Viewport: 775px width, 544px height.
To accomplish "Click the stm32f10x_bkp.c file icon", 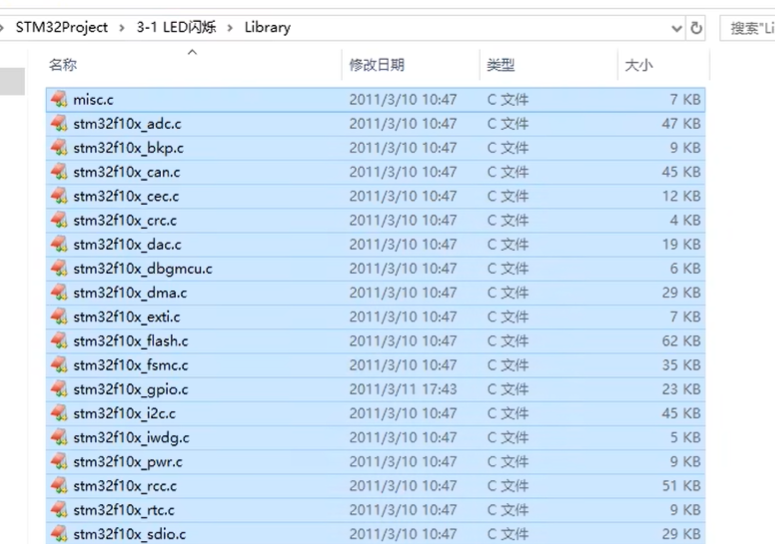I will click(x=59, y=148).
